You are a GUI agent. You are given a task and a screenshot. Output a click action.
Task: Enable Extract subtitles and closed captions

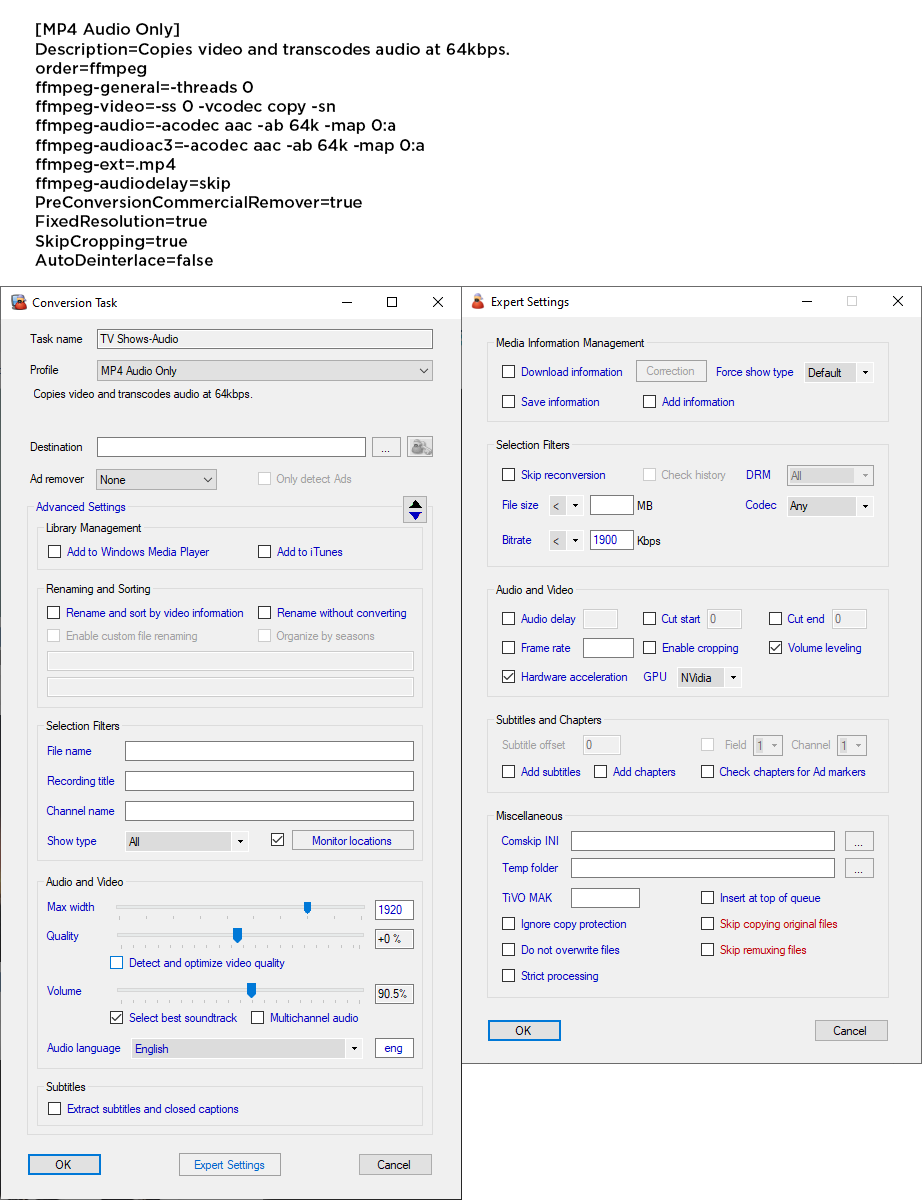(55, 1109)
